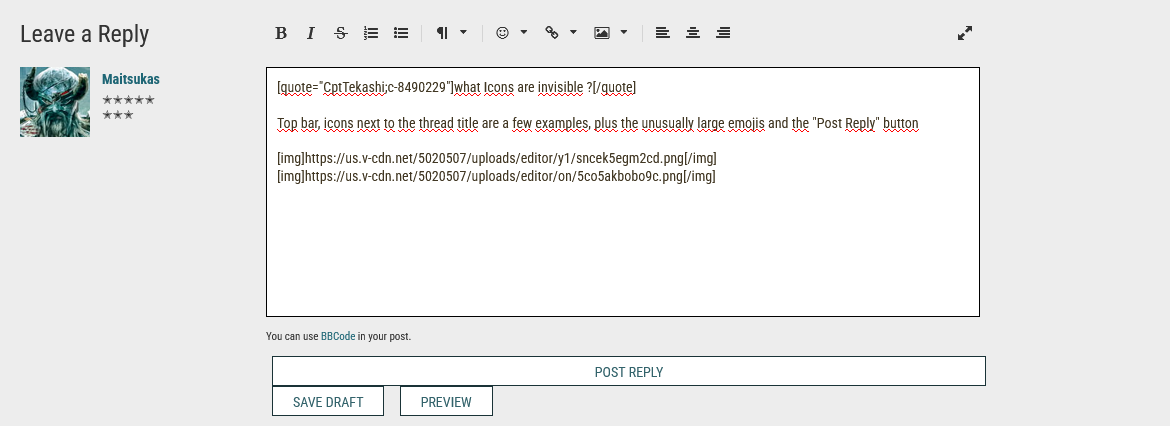Click the star rank under Maitsukas

[128, 107]
